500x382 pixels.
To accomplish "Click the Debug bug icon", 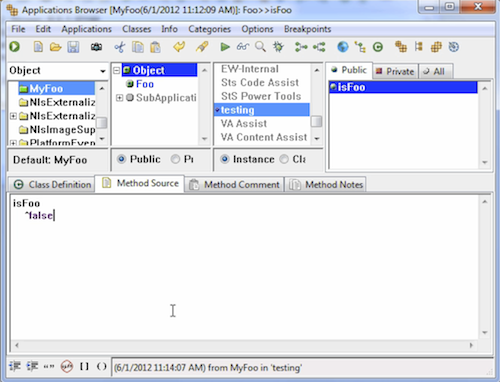I will click(x=278, y=47).
